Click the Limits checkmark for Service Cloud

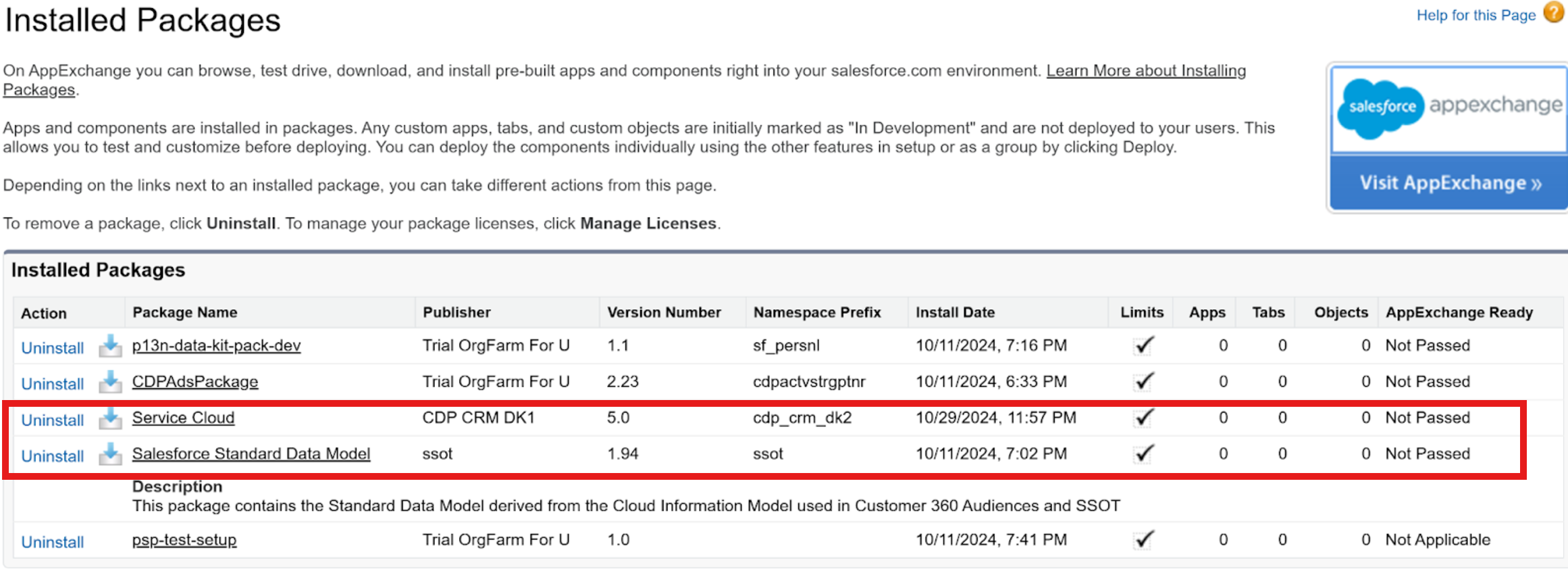tap(1143, 418)
